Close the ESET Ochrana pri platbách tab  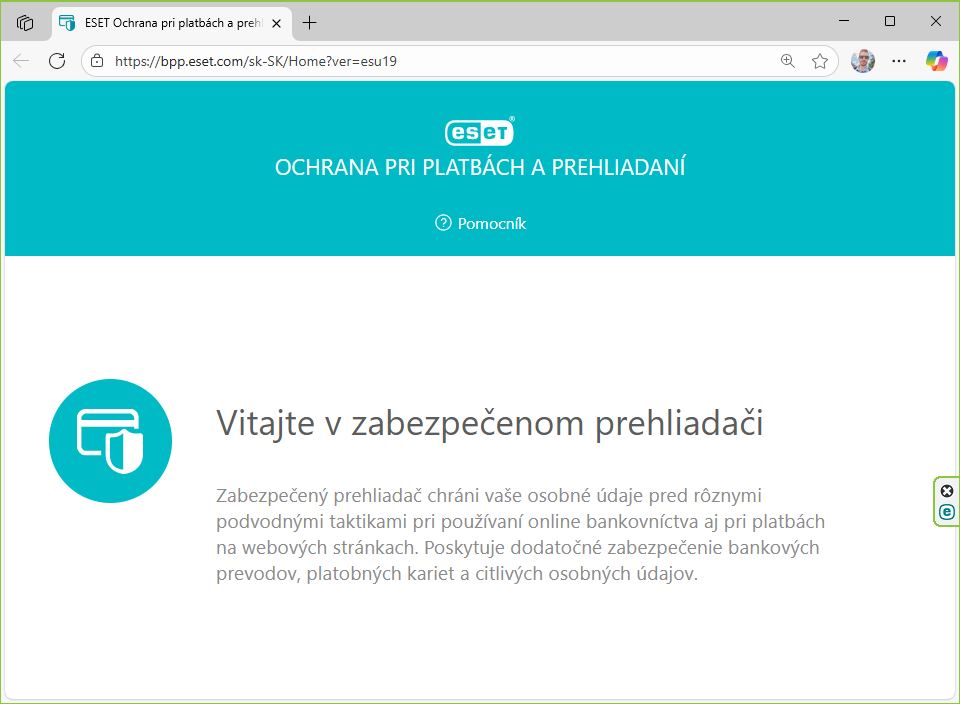point(276,22)
